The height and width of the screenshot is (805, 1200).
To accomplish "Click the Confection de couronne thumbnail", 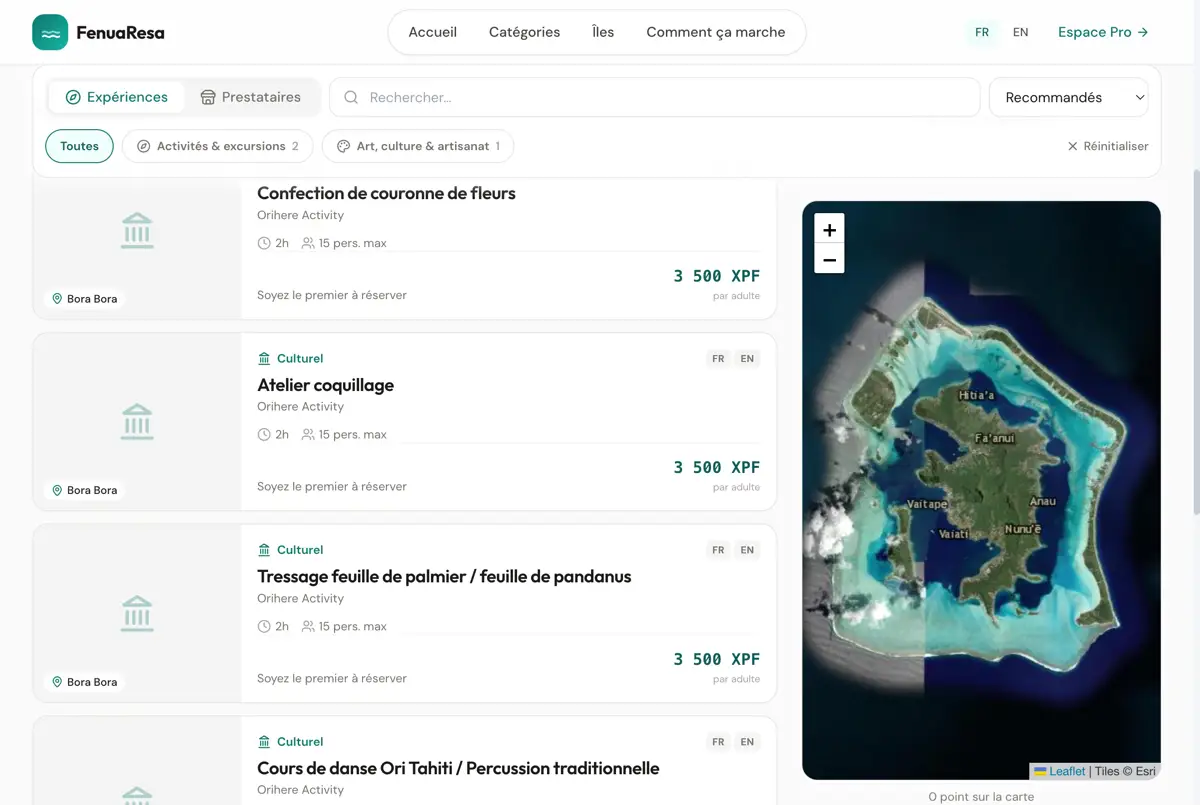I will [x=137, y=250].
